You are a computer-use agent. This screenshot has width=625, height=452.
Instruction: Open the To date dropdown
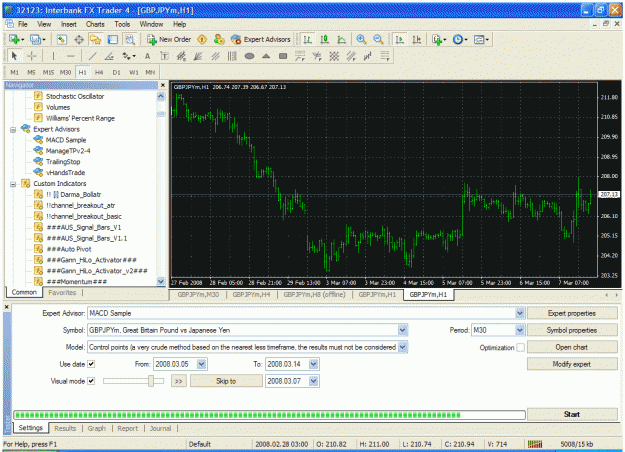pos(314,364)
